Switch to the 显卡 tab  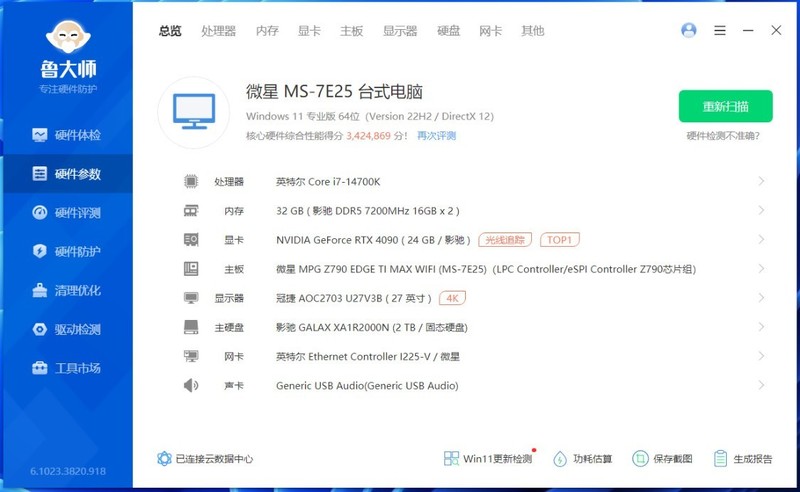(309, 31)
